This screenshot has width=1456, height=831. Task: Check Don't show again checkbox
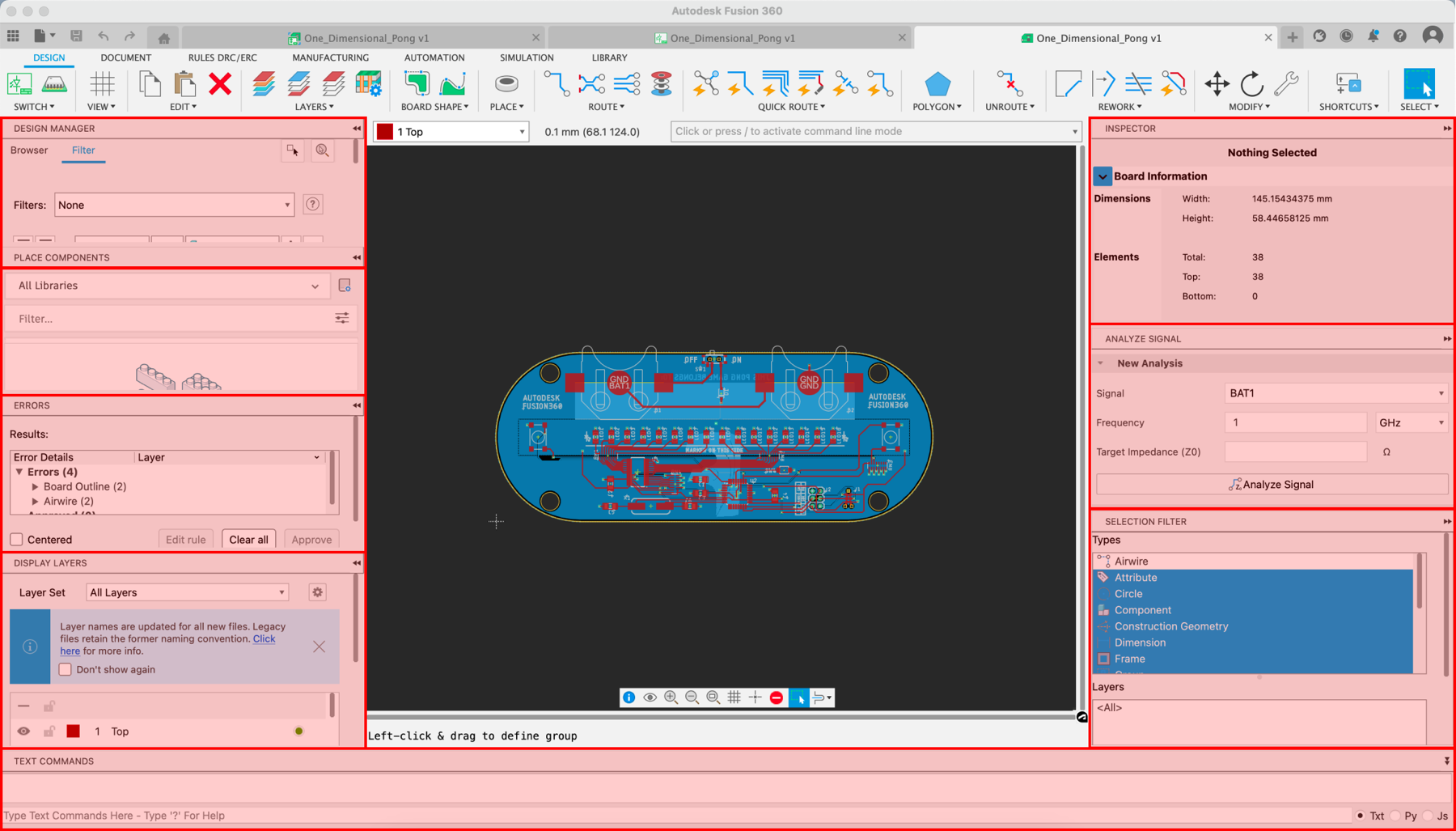pos(66,670)
